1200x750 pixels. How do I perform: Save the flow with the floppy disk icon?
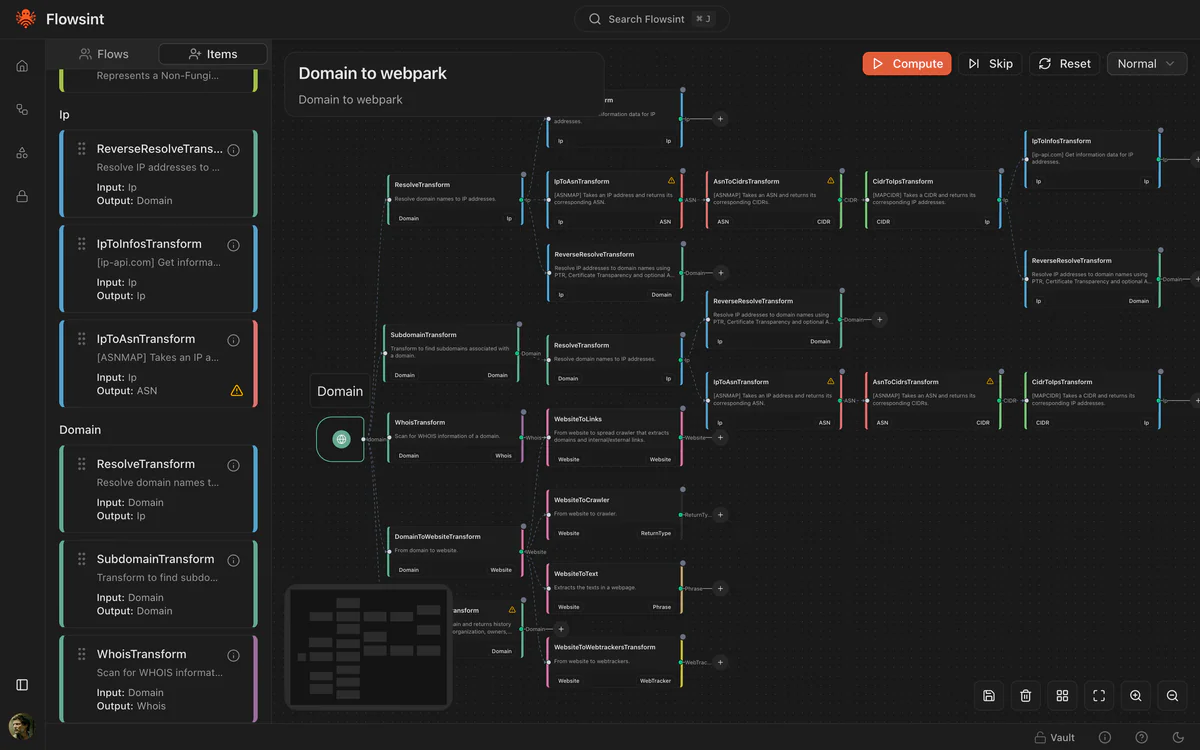[989, 696]
